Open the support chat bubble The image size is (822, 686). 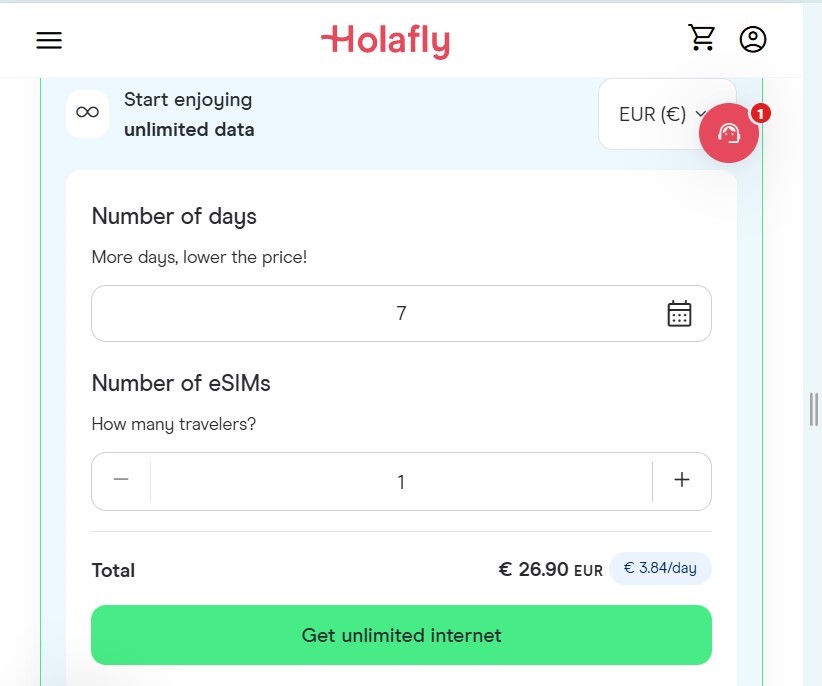[729, 133]
